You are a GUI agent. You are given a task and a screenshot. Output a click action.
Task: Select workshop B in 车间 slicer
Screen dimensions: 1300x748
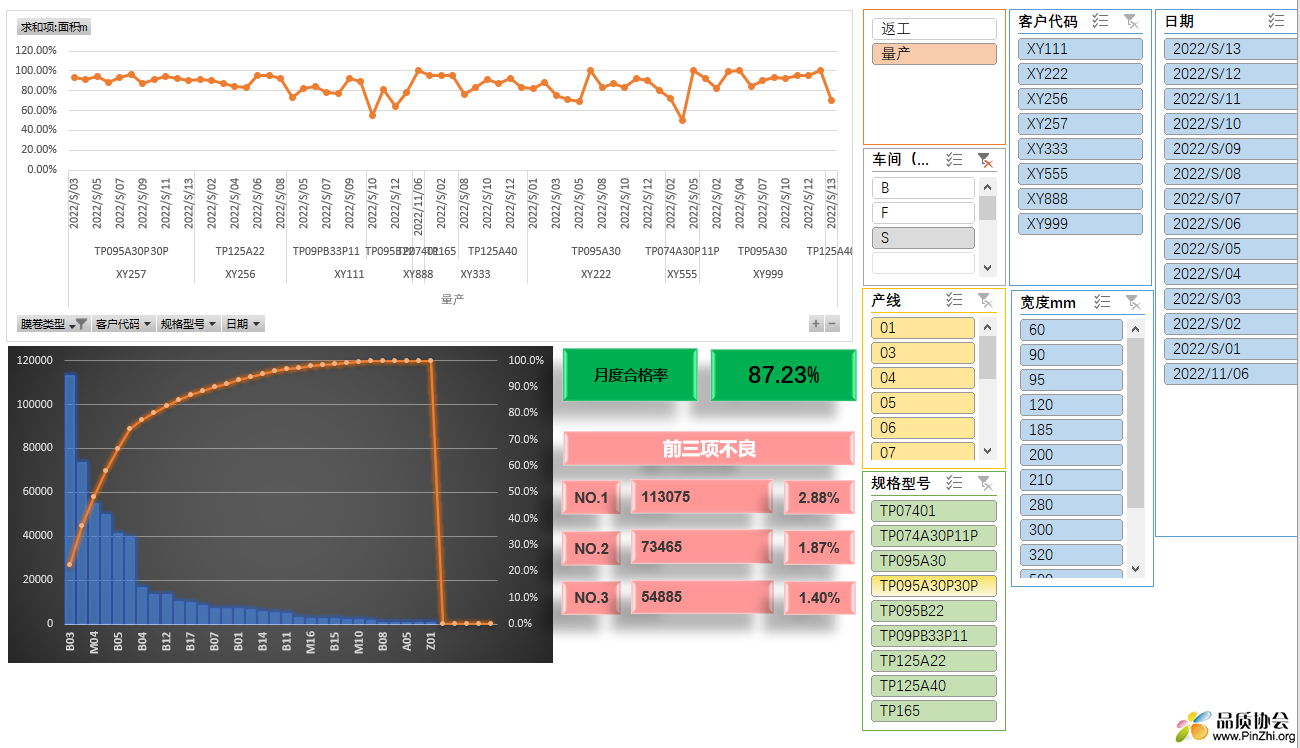point(923,188)
